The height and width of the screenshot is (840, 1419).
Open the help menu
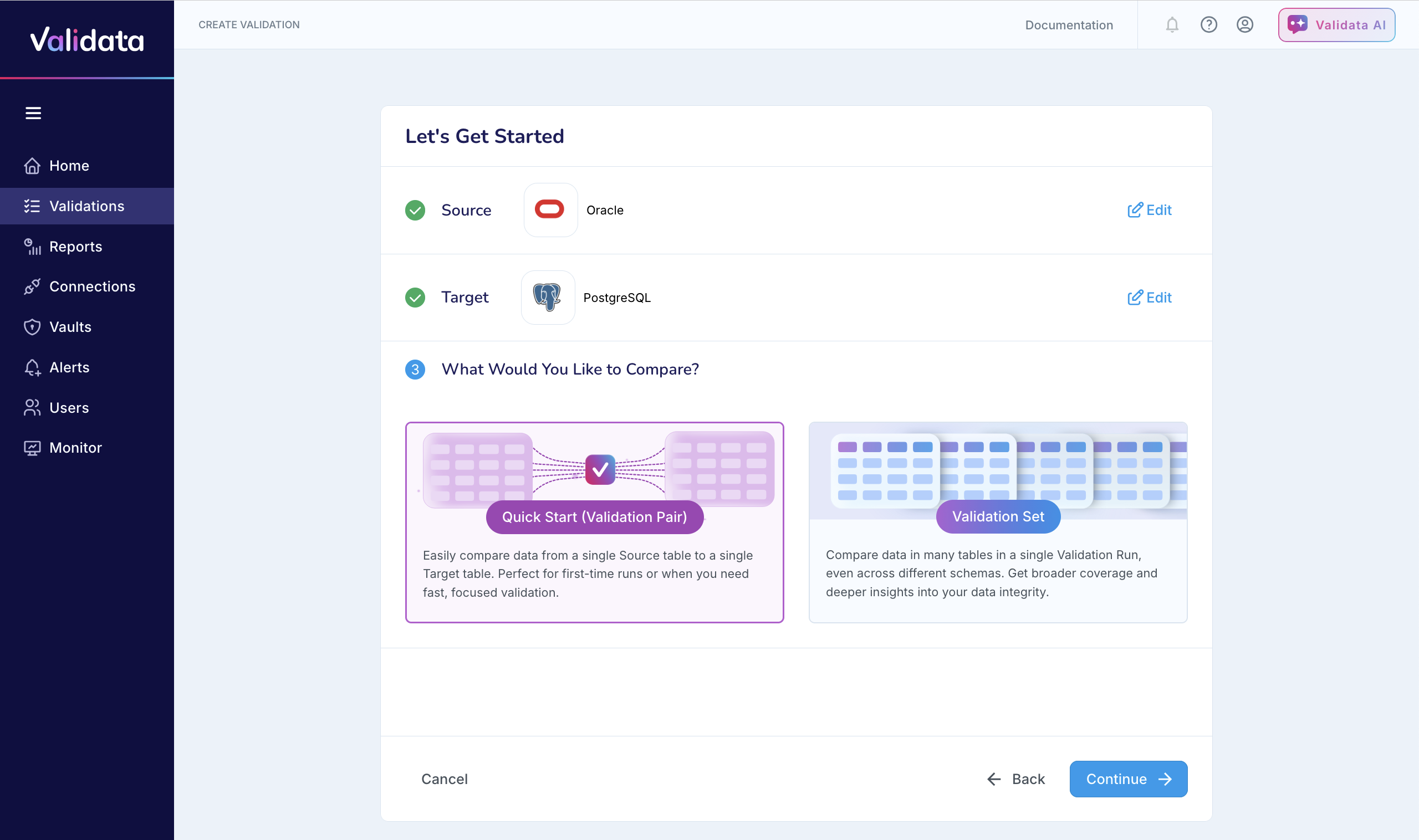pos(1208,24)
